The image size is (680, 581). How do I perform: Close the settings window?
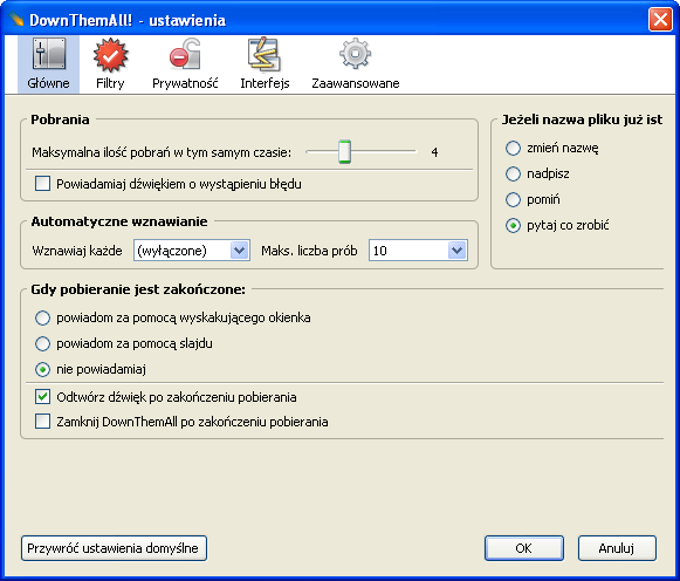click(x=660, y=20)
